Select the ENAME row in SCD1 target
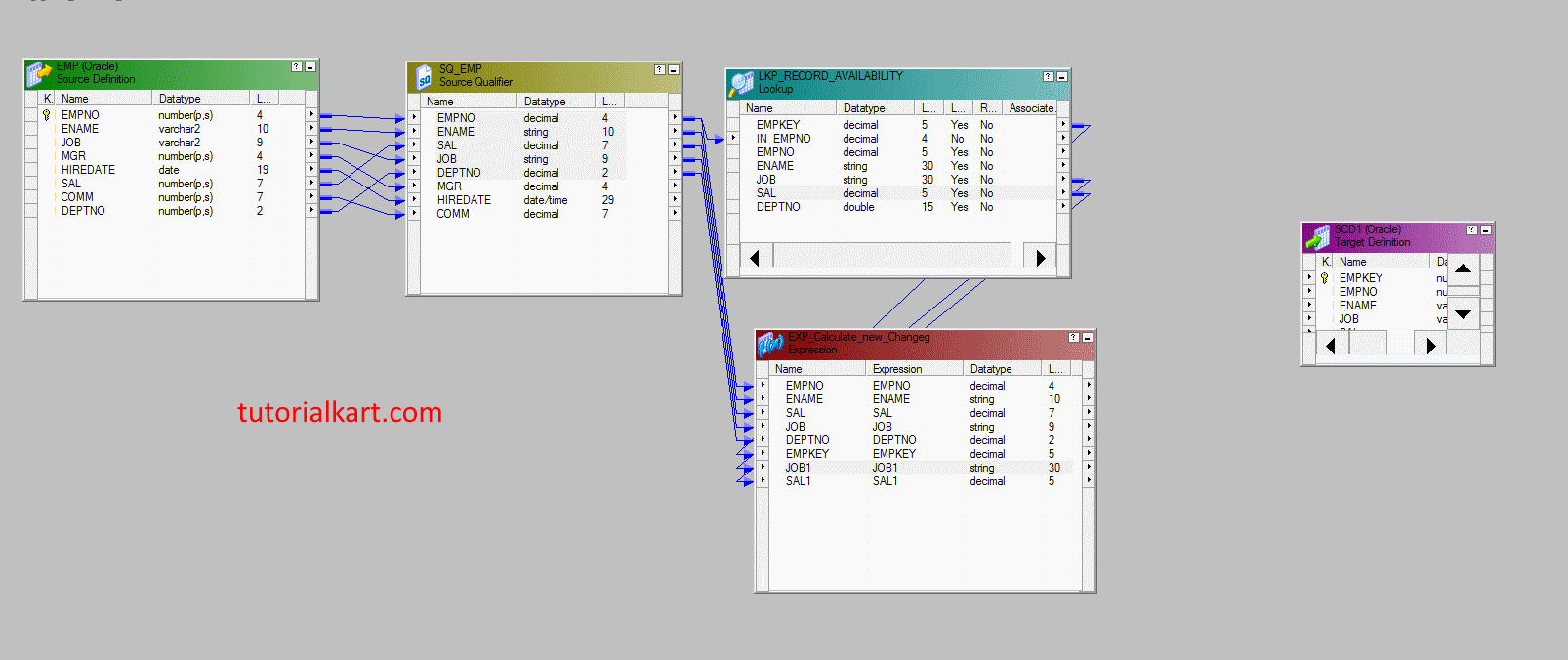This screenshot has height=660, width=1568. (x=1358, y=306)
